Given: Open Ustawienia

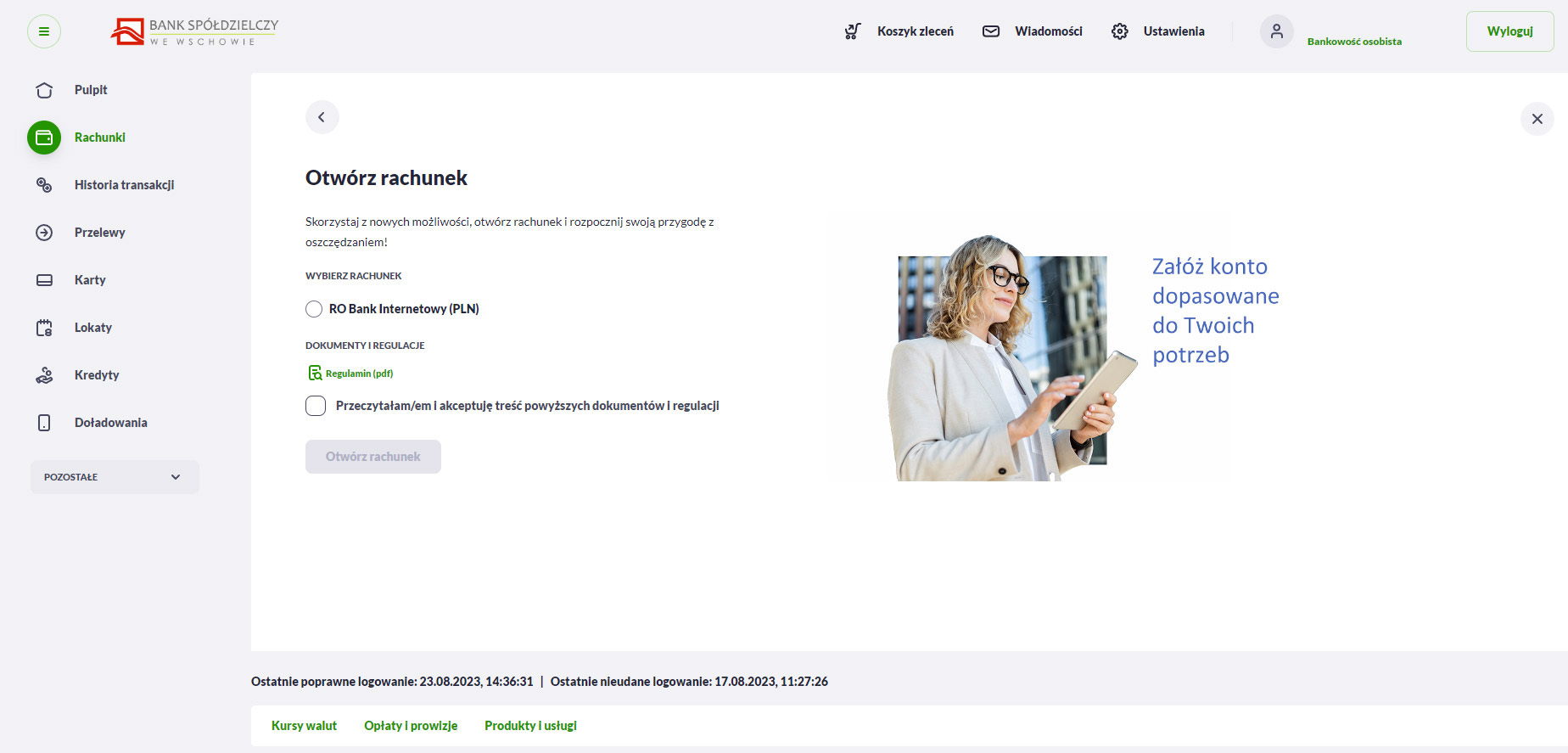Looking at the screenshot, I should point(1173,31).
